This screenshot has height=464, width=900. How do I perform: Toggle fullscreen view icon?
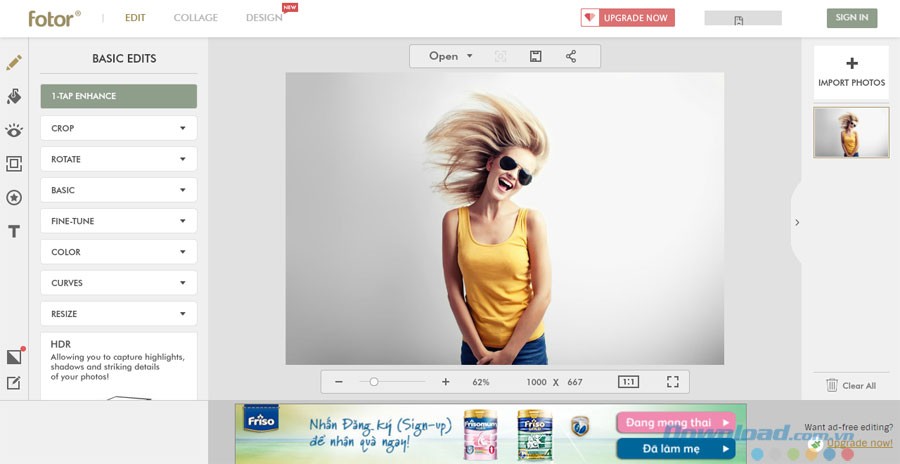673,382
